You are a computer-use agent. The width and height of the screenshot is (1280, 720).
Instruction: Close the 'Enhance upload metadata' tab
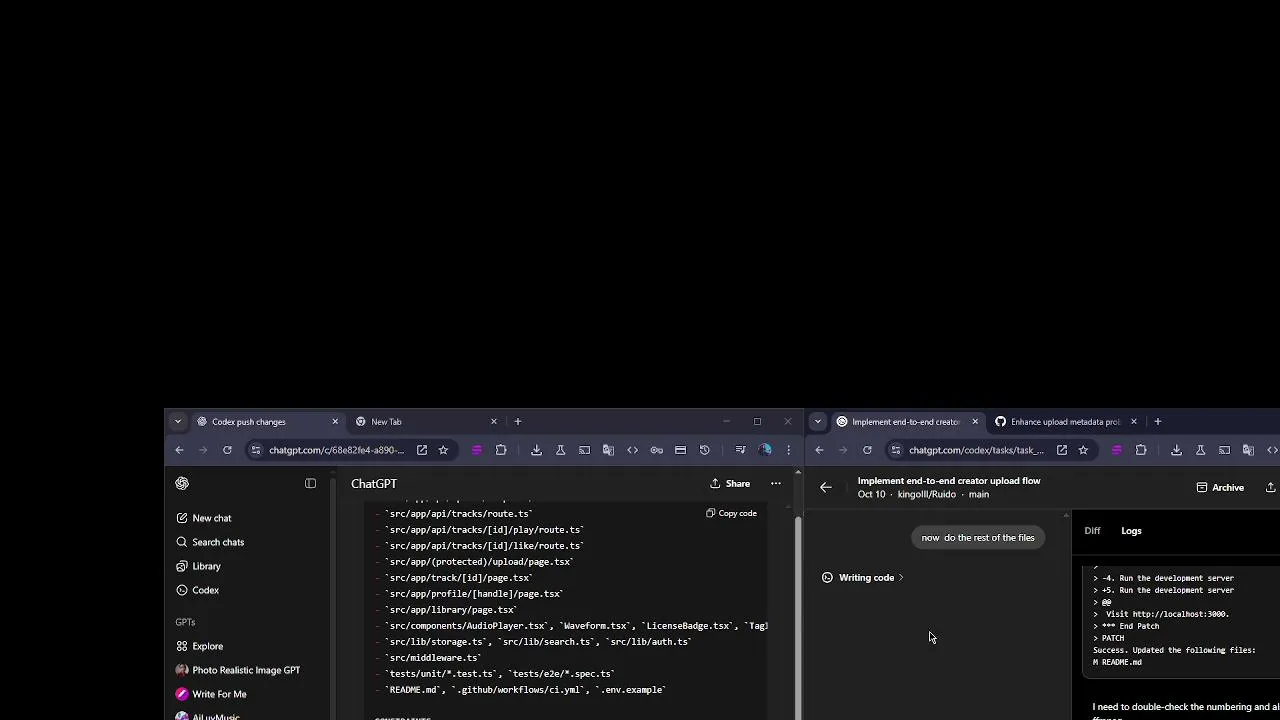coord(1133,422)
